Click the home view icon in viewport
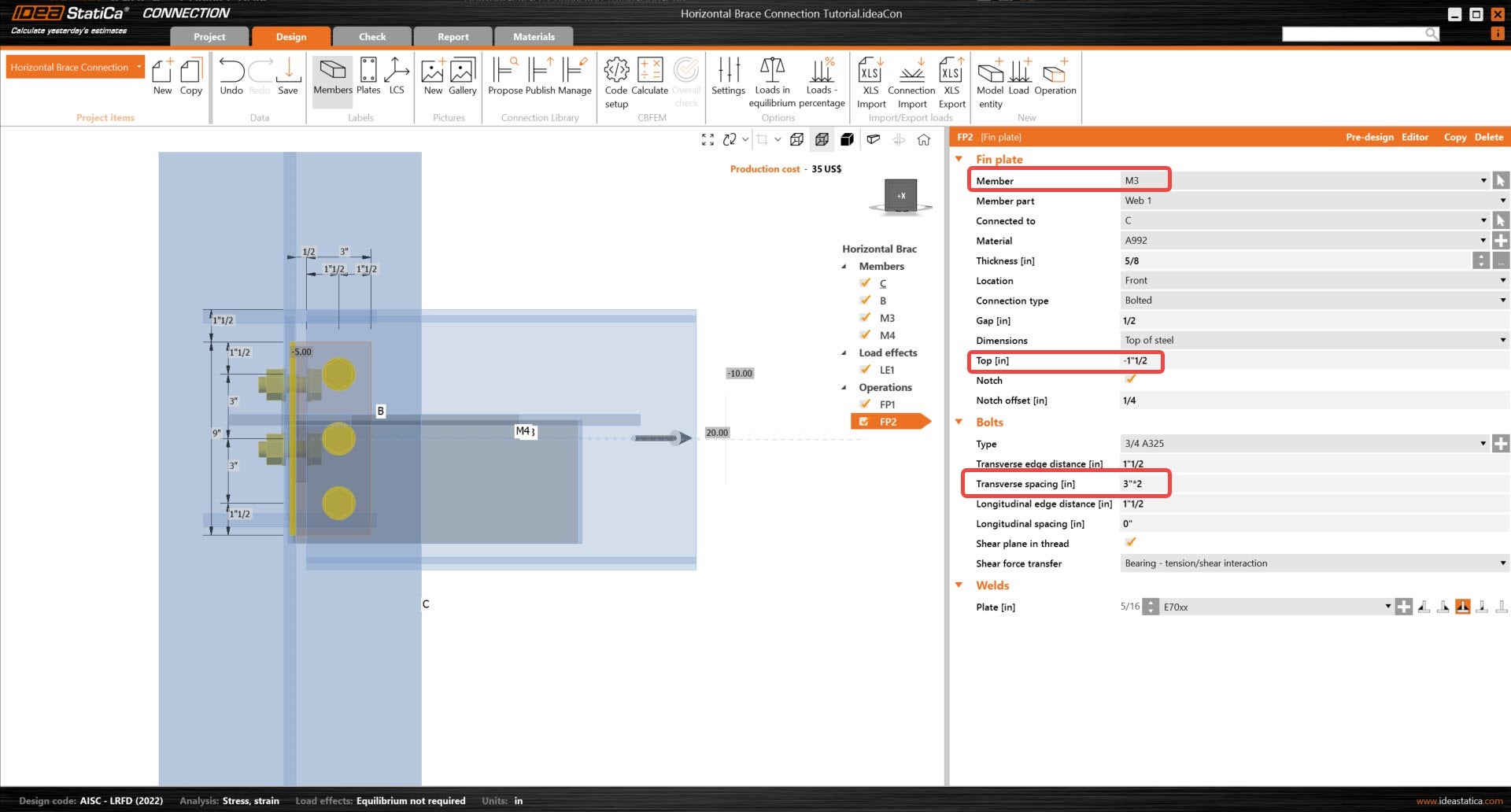This screenshot has width=1511, height=812. (924, 139)
